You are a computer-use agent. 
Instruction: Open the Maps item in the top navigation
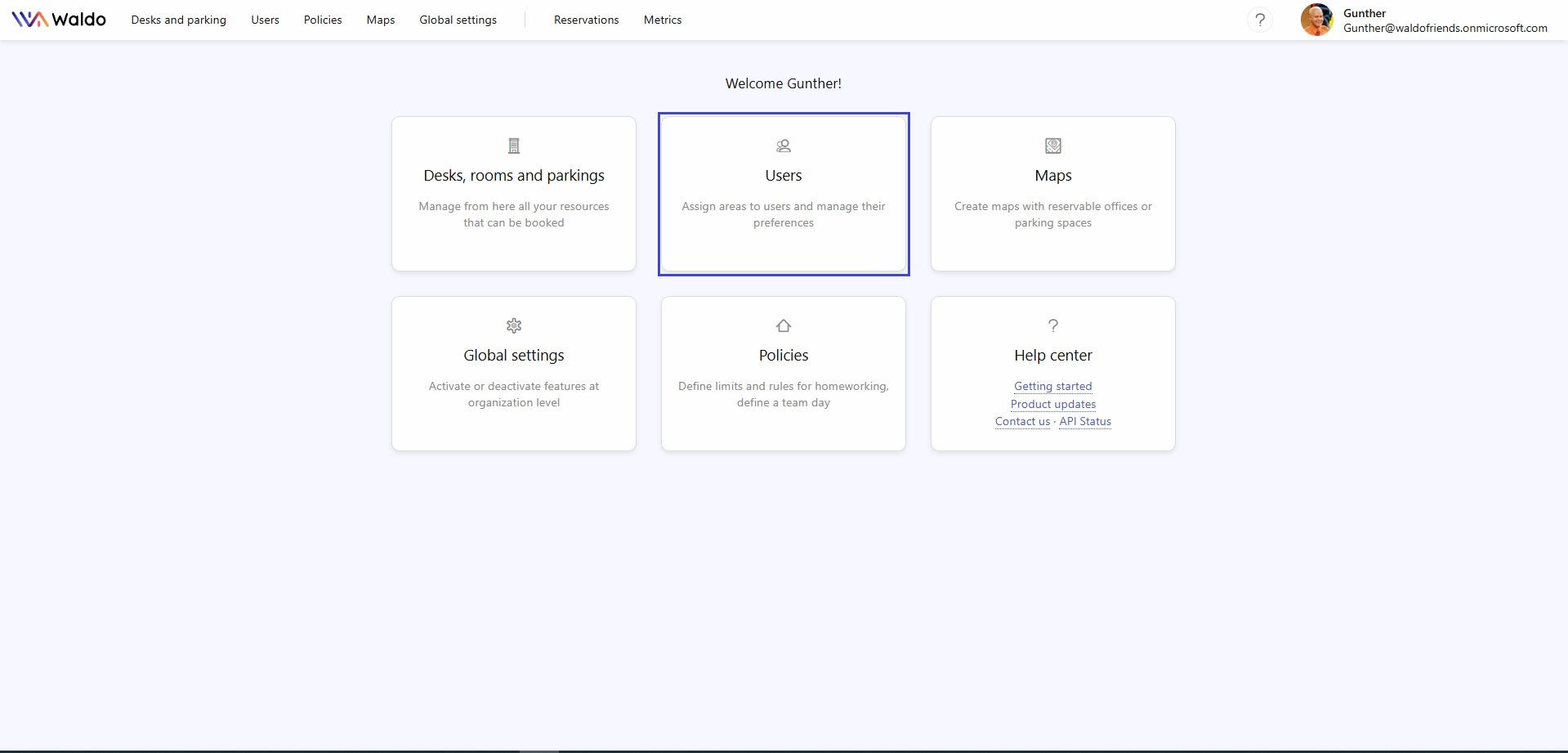[x=381, y=20]
